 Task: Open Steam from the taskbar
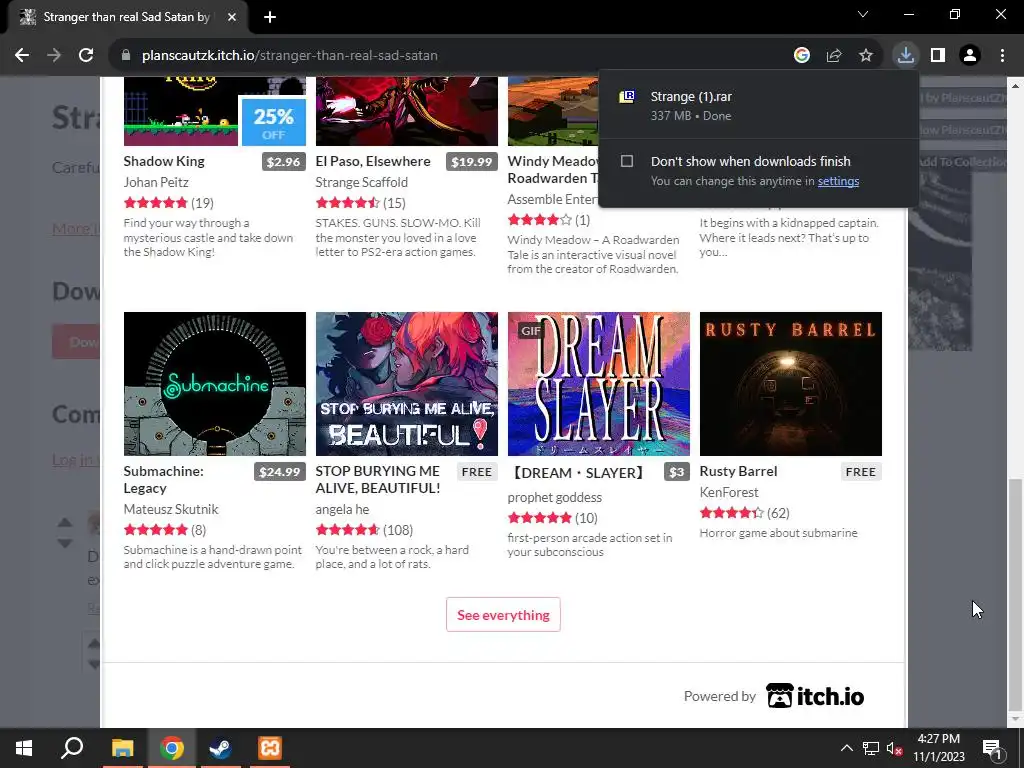click(x=221, y=748)
